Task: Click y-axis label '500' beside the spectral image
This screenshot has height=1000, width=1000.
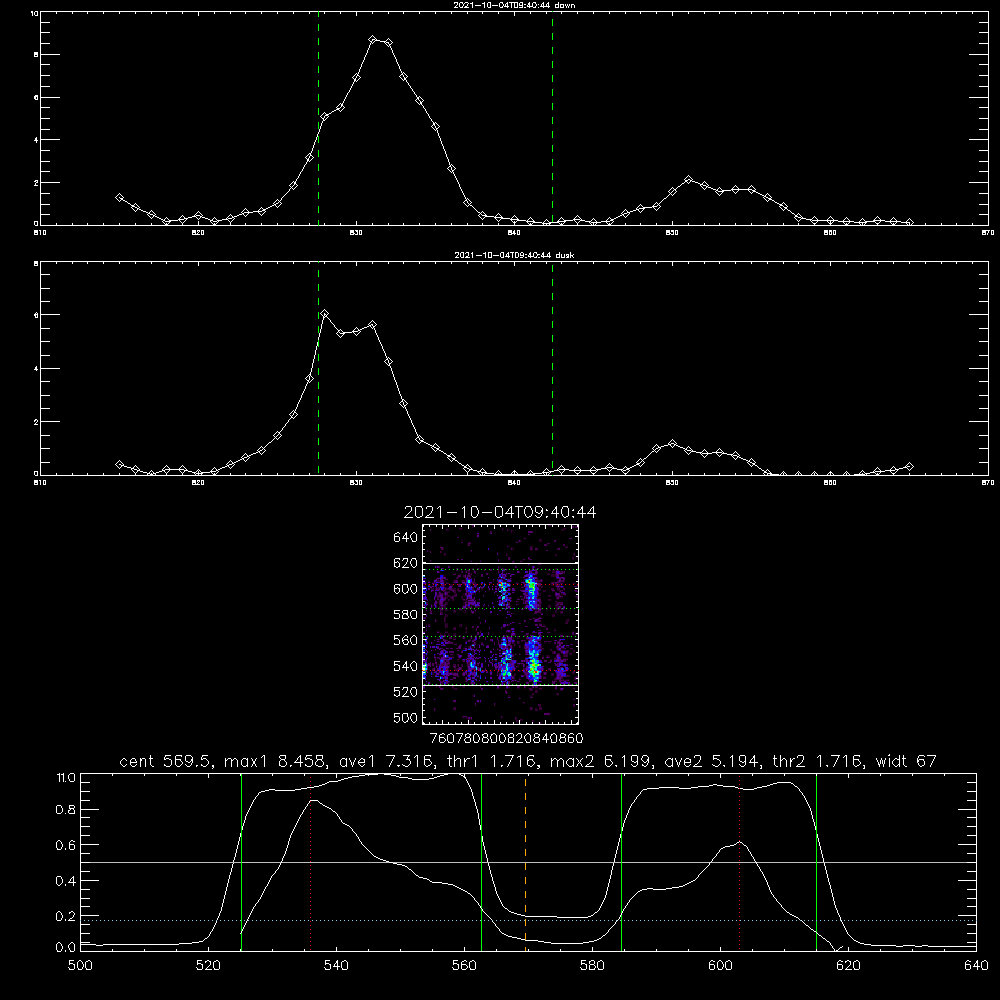Action: pos(405,717)
